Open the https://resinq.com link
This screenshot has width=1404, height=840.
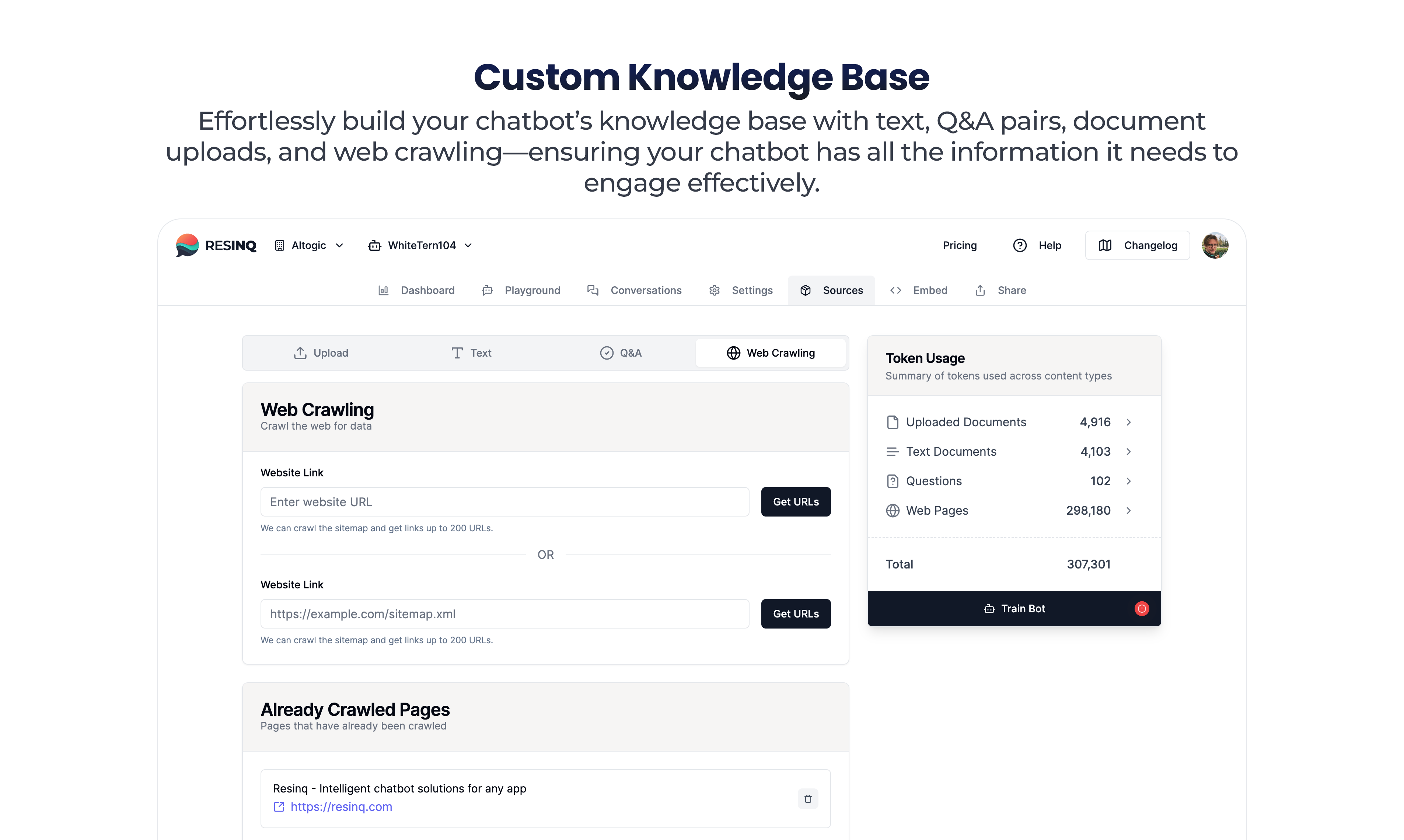(341, 806)
